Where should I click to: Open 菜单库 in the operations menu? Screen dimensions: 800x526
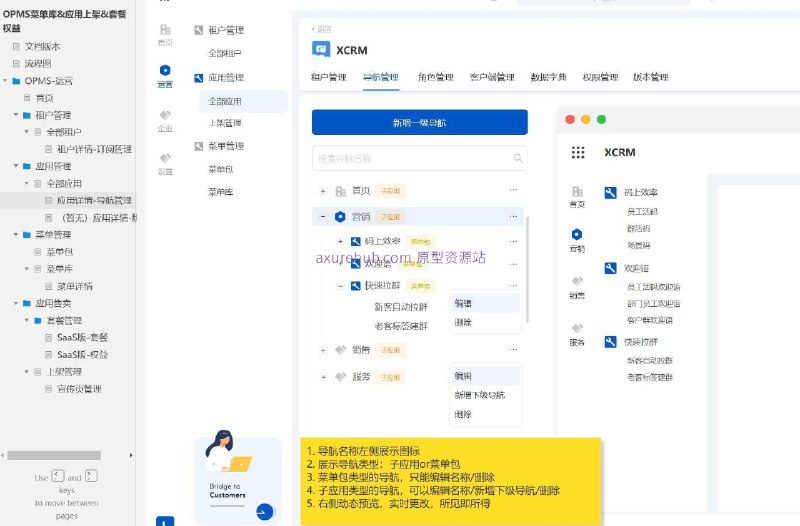221,192
